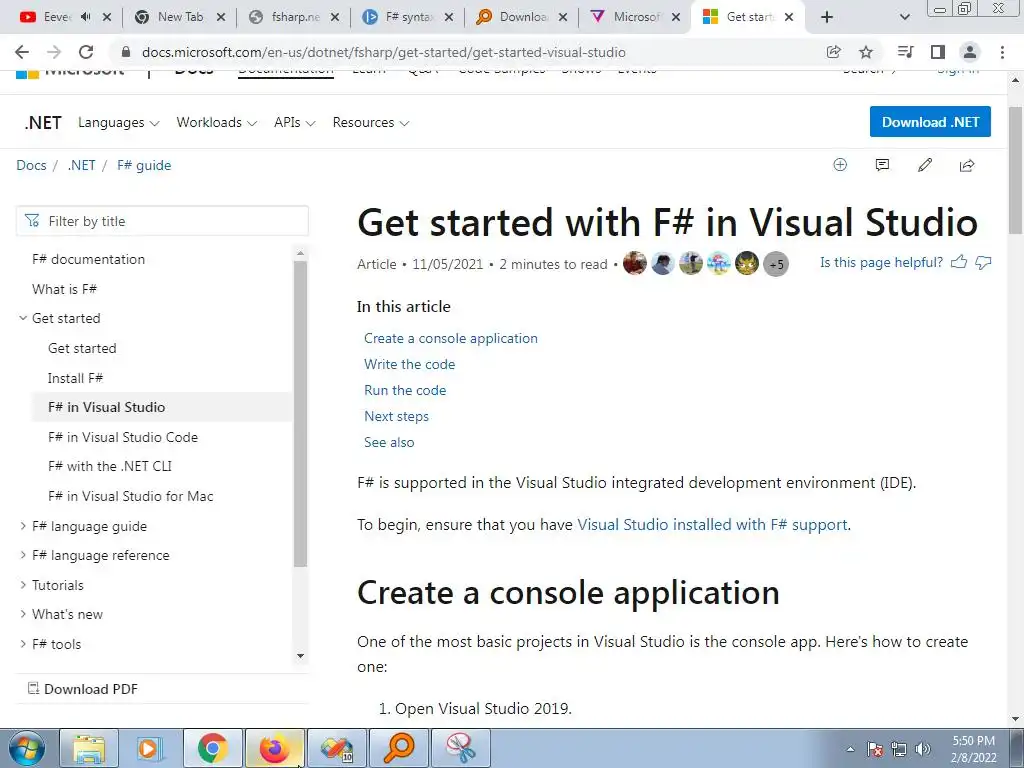Open F# with the .NET CLI item
Screen dimensions: 1024x768
tap(110, 466)
